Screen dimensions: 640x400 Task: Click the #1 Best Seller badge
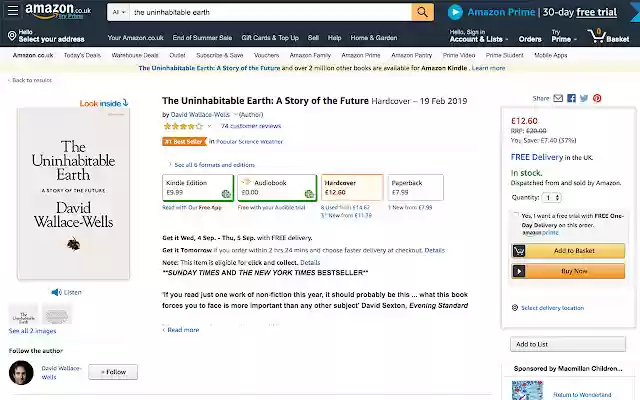tap(184, 142)
